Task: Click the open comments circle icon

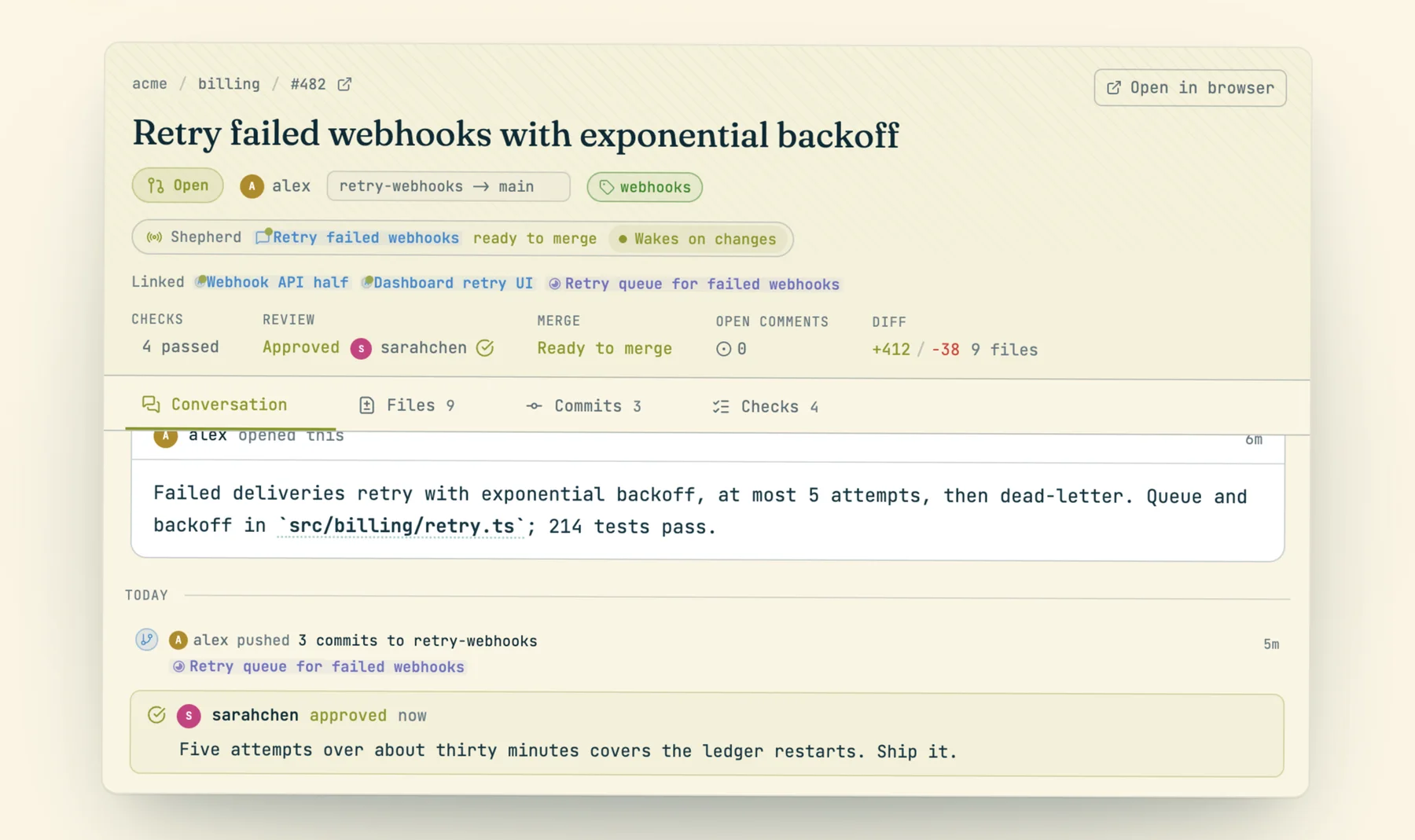Action: (723, 349)
